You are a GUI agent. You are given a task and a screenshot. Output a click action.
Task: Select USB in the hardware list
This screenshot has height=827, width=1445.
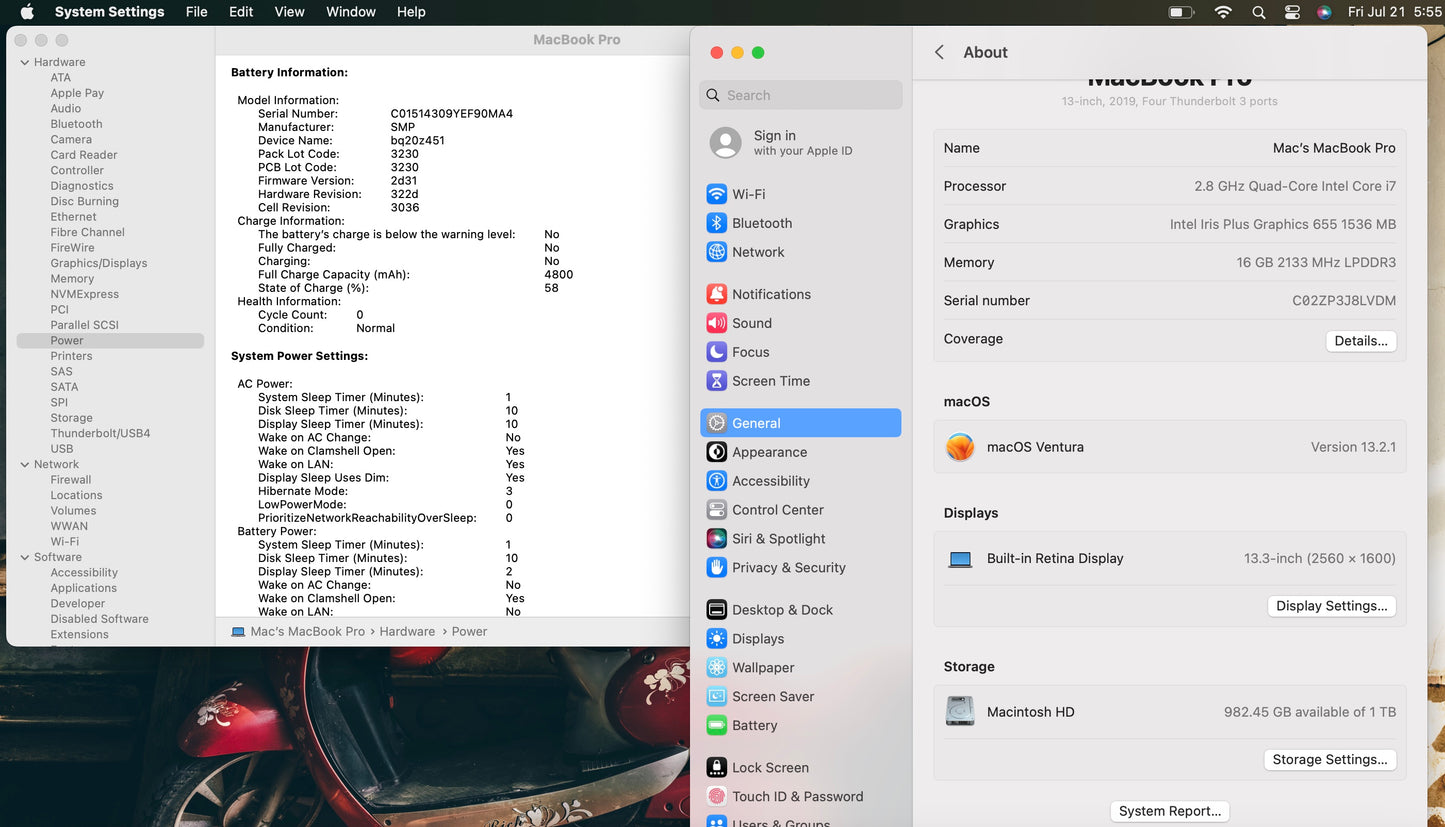click(62, 449)
